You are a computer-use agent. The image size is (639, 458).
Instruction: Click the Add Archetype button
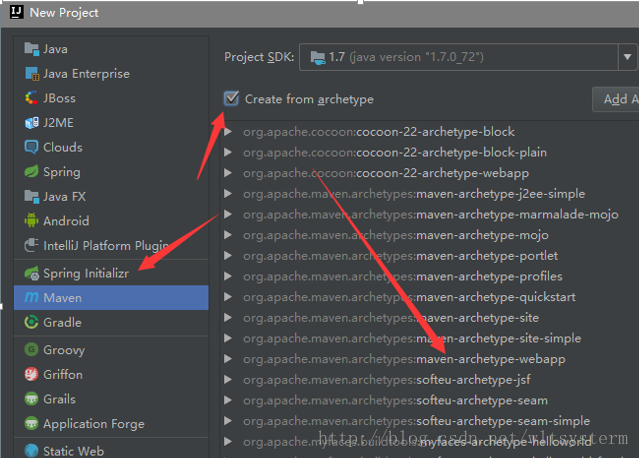(x=615, y=99)
